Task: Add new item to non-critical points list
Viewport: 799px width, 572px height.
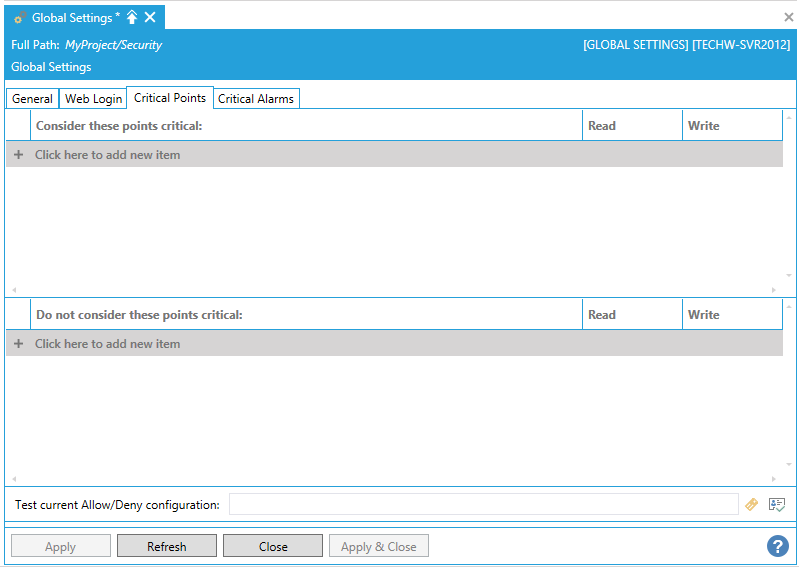Action: 108,344
